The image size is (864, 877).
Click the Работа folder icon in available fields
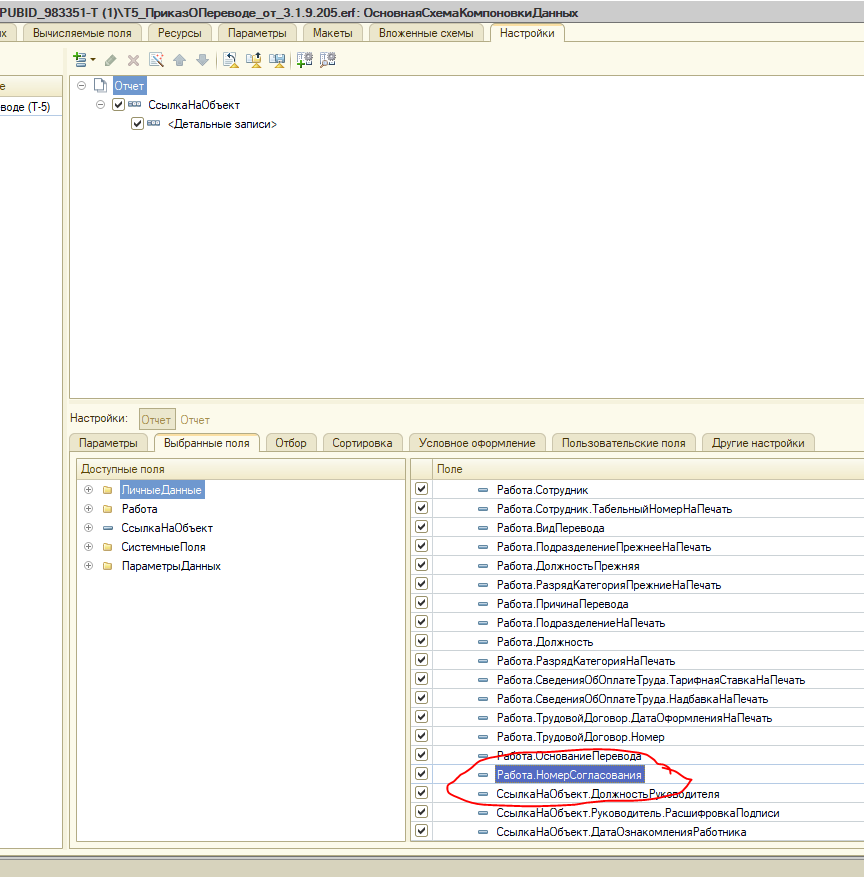pos(107,509)
